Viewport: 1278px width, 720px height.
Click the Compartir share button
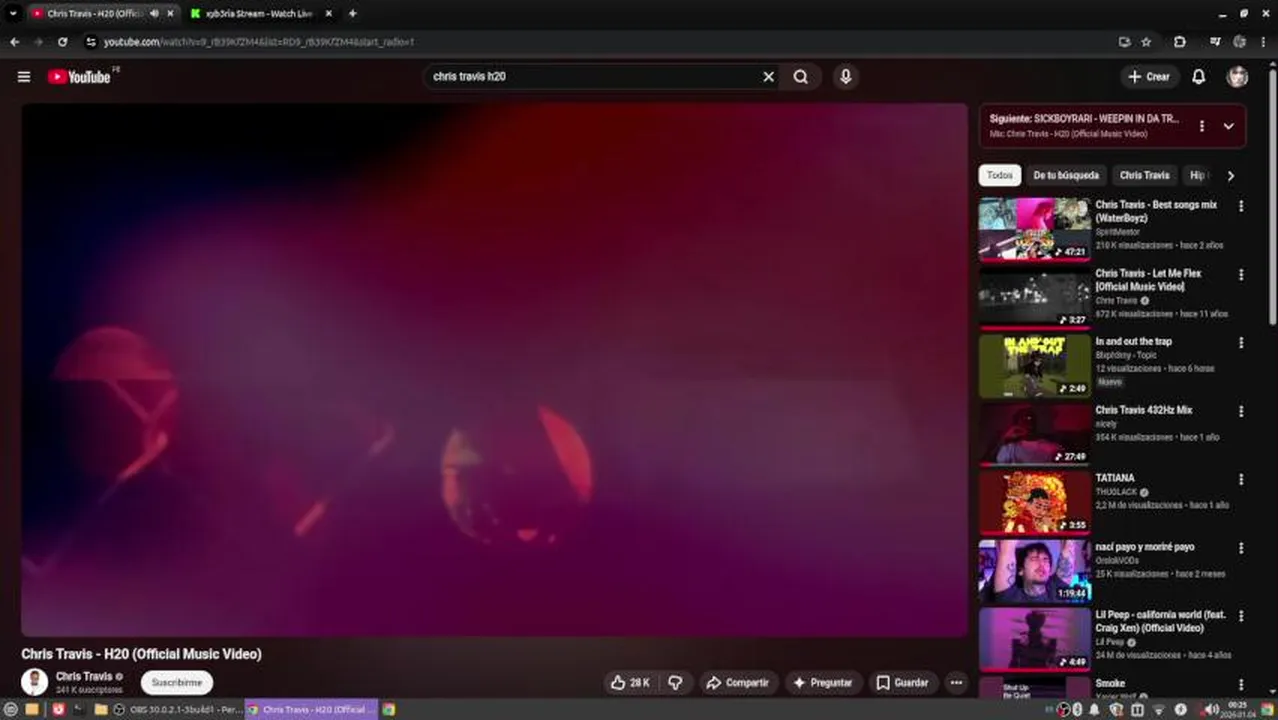tap(737, 682)
